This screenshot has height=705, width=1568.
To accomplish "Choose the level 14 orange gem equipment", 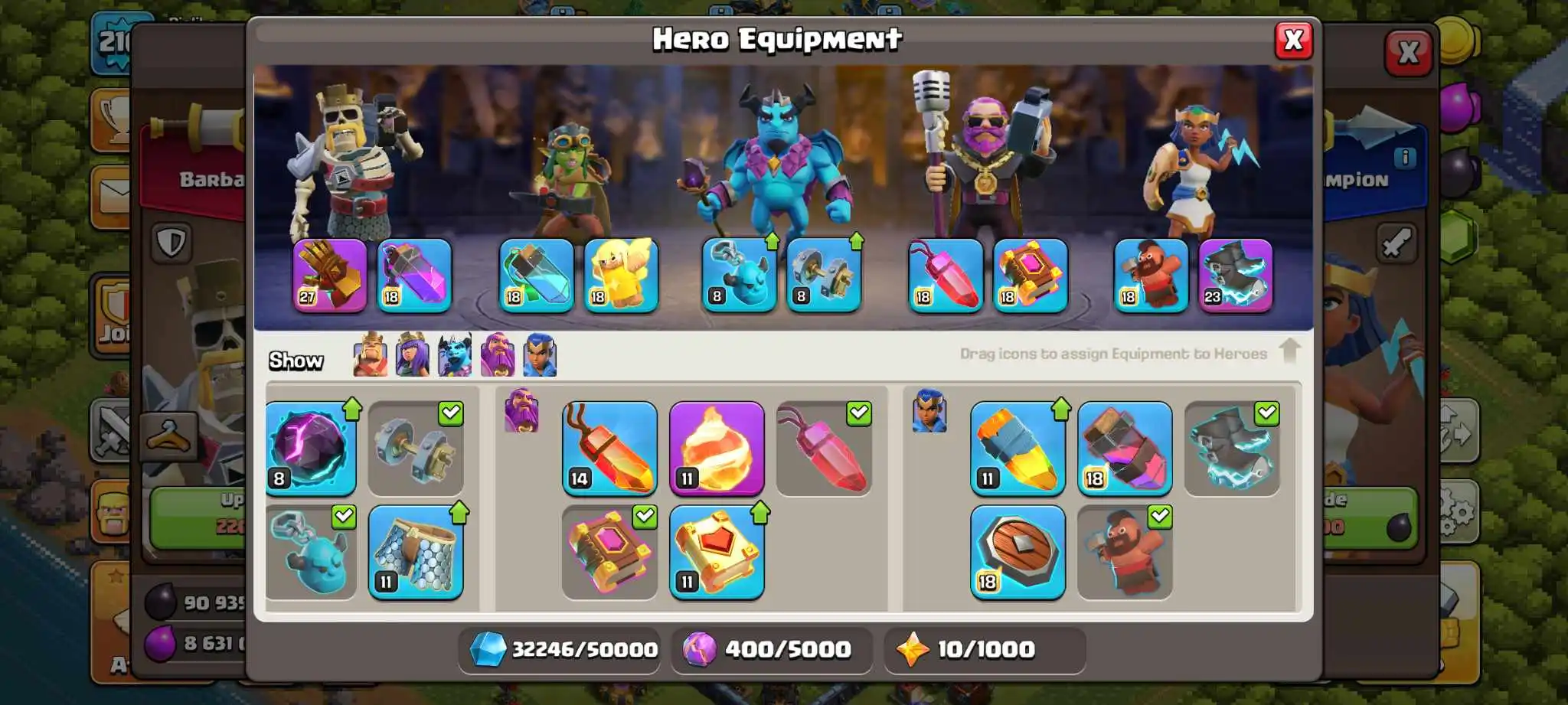I will pos(610,449).
